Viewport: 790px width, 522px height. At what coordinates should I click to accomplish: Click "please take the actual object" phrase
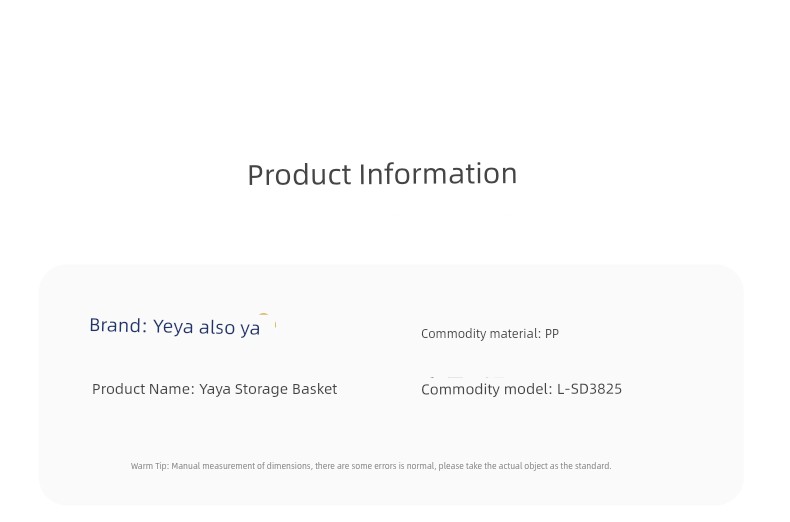pyautogui.click(x=493, y=466)
